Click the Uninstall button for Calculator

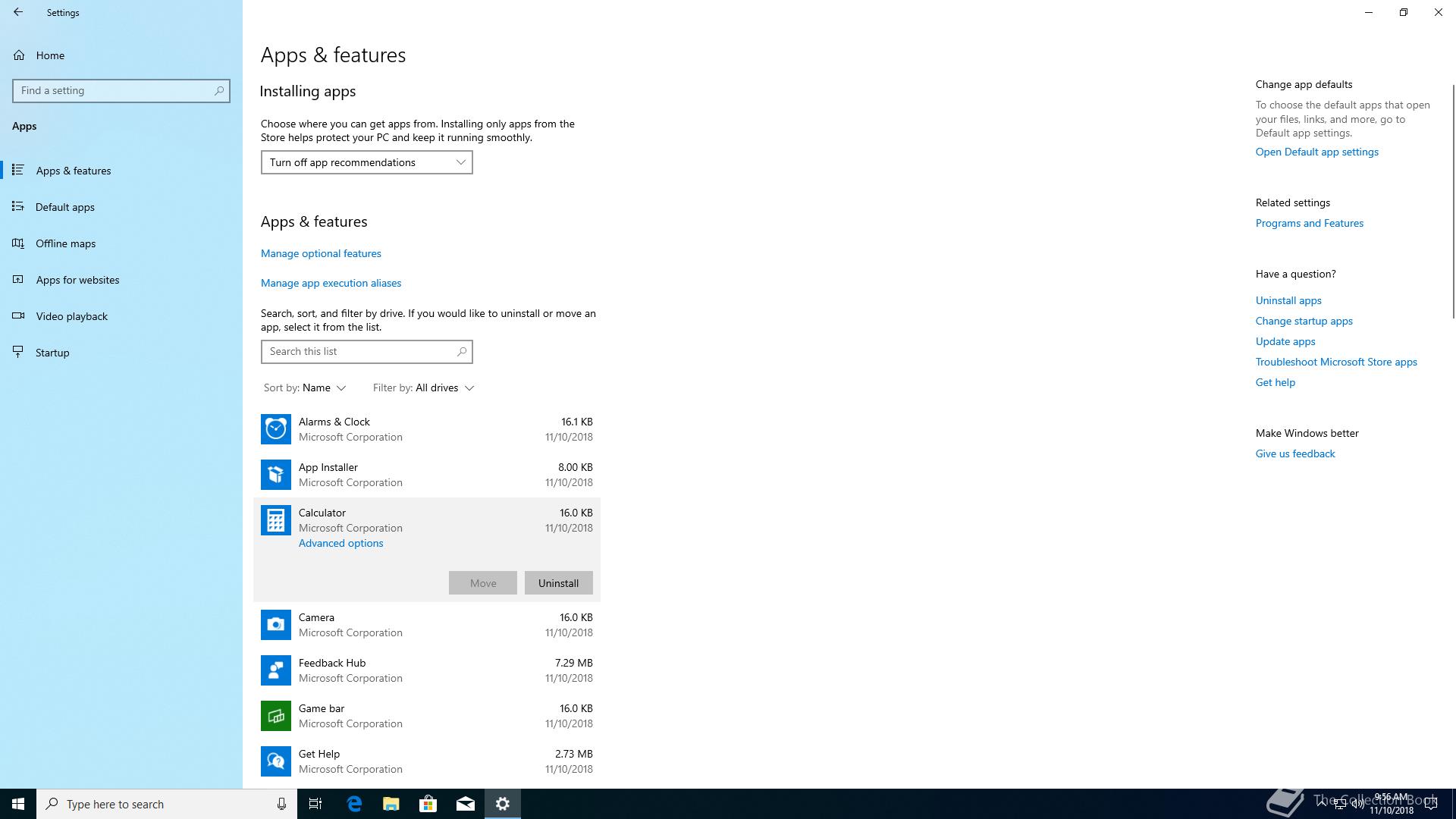pyautogui.click(x=559, y=583)
